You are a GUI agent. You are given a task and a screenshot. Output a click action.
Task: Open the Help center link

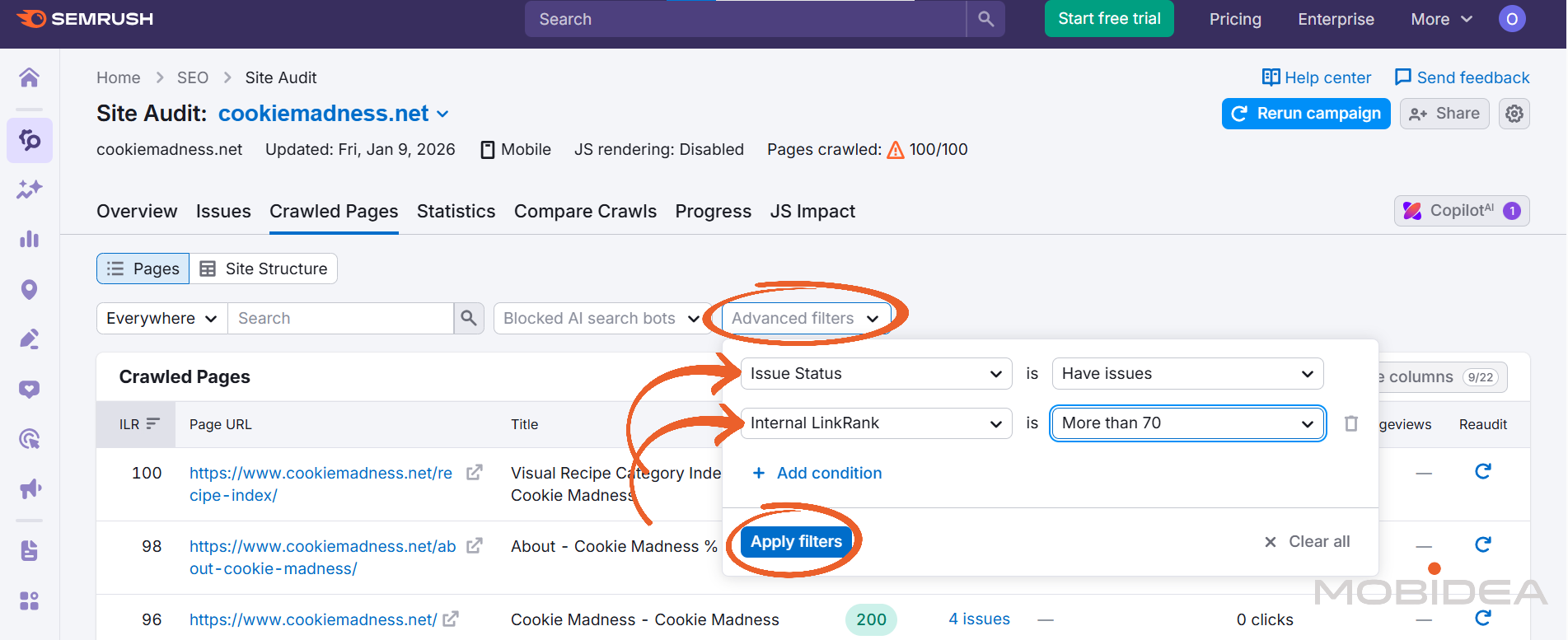pos(1317,77)
